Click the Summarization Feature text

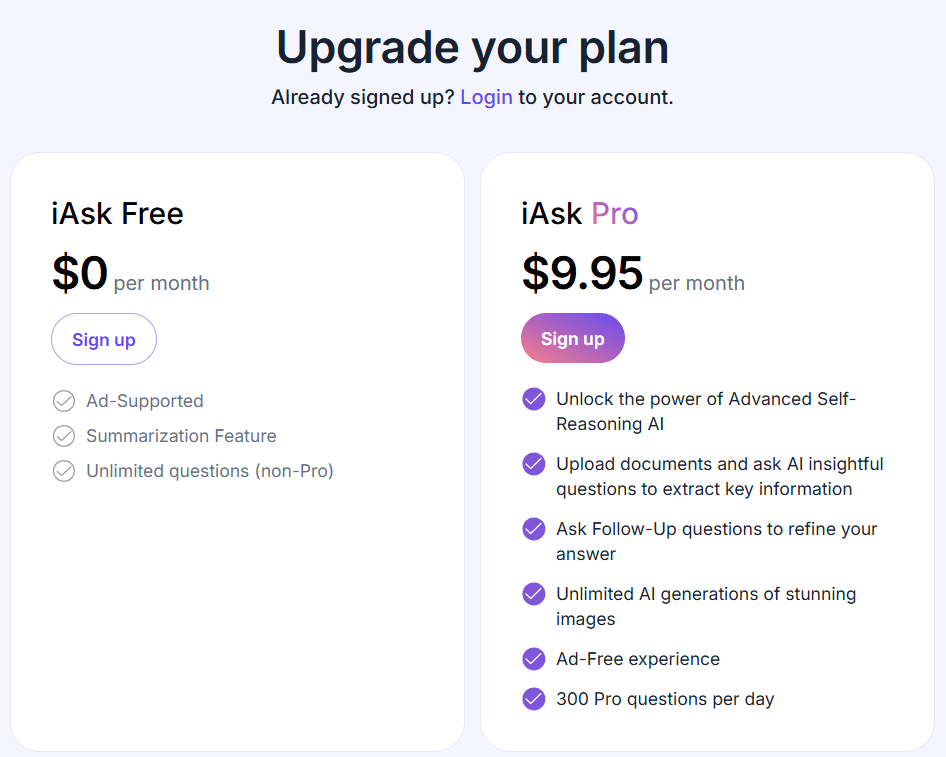point(181,436)
